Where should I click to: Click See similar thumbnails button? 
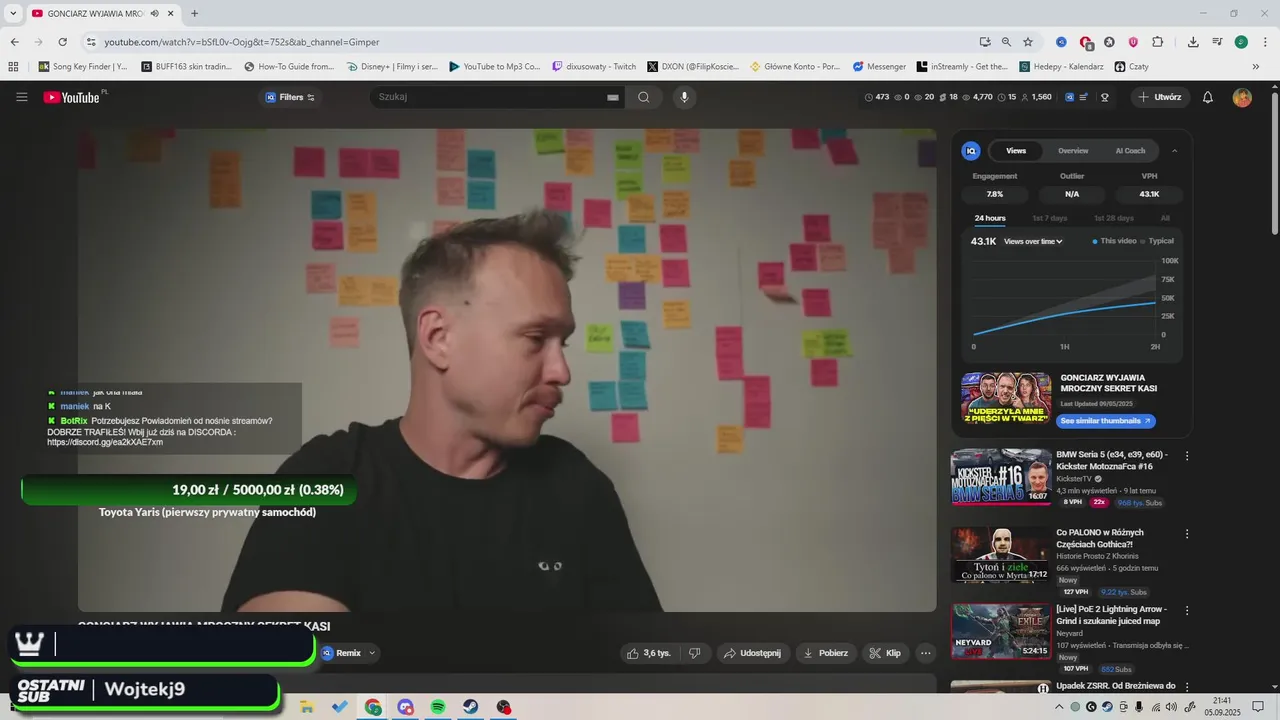click(x=1105, y=421)
